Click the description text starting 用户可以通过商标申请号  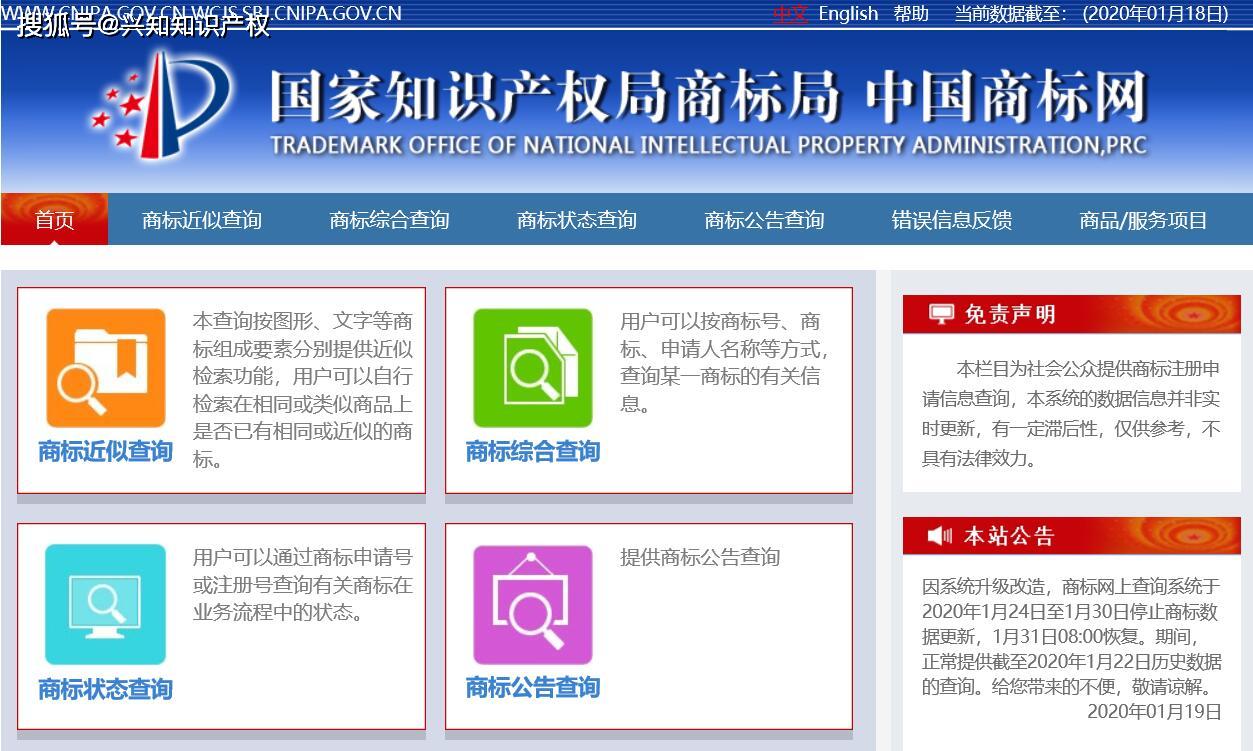303,585
